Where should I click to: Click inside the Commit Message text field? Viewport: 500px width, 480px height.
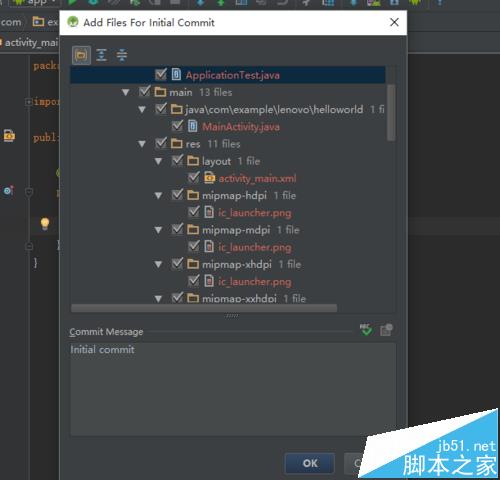233,389
